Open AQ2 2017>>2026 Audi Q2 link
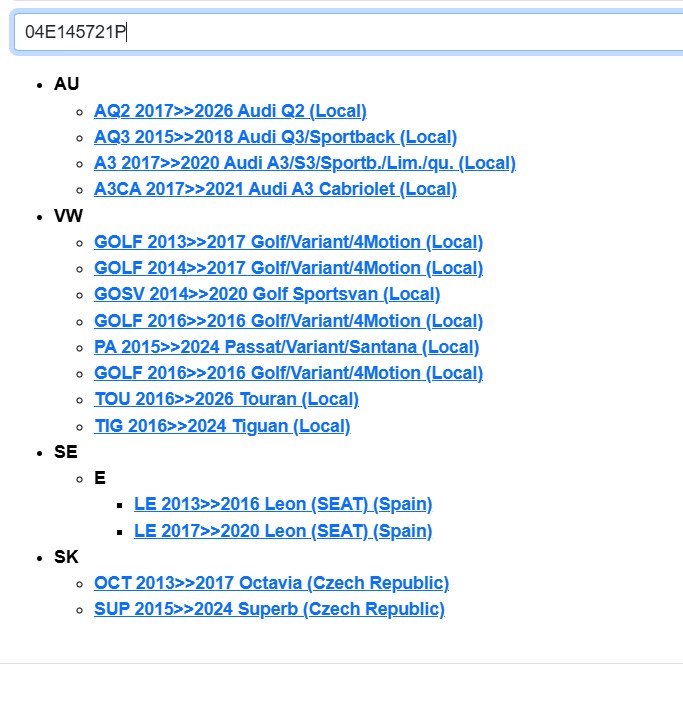683x702 pixels. 230,111
